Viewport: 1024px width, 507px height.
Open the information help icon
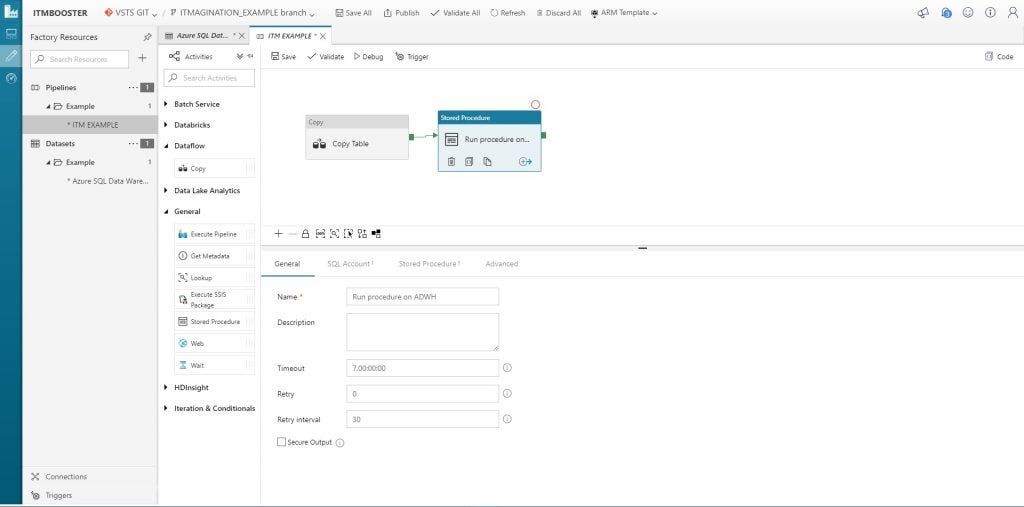pos(991,12)
